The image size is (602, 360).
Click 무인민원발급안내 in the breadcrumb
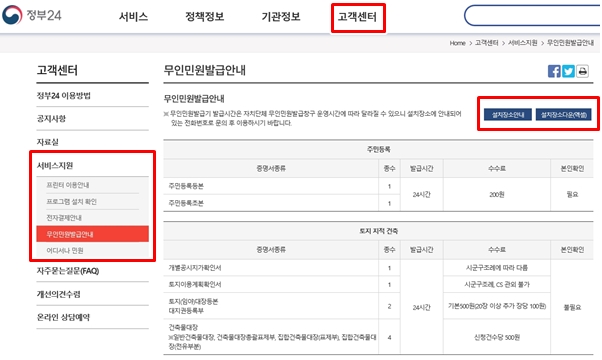click(570, 43)
